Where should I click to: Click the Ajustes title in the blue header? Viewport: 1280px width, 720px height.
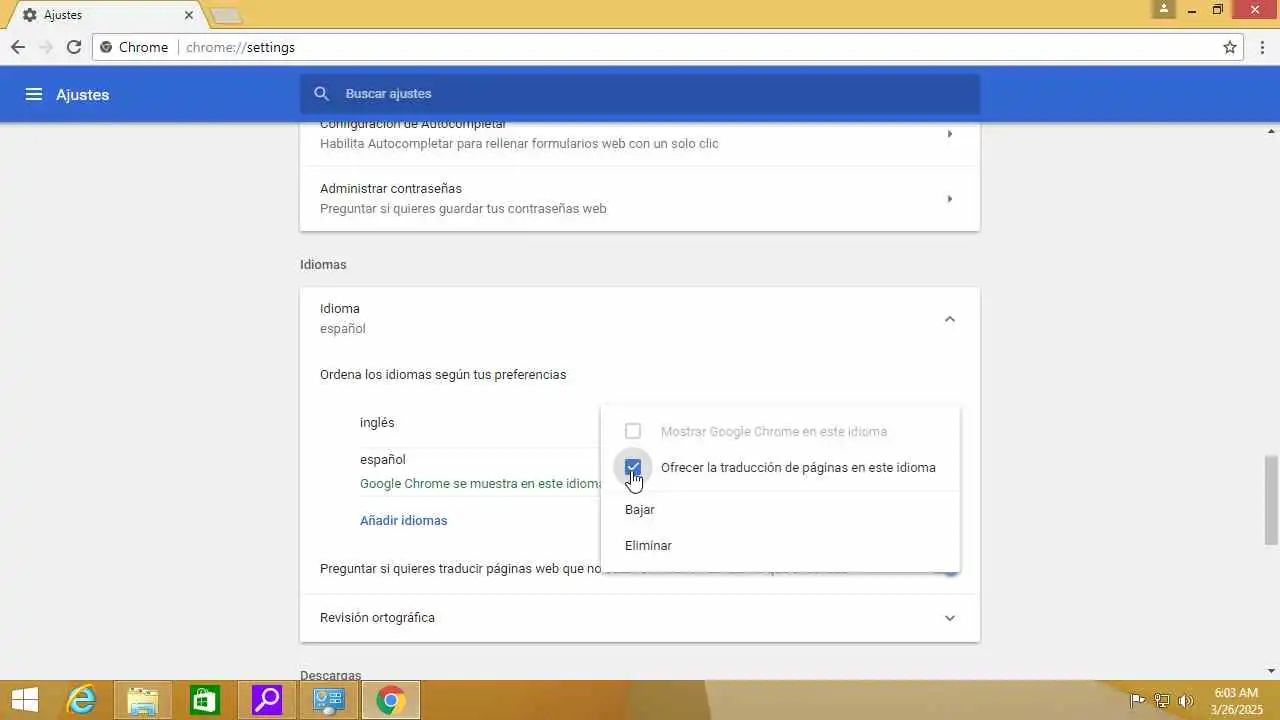83,95
